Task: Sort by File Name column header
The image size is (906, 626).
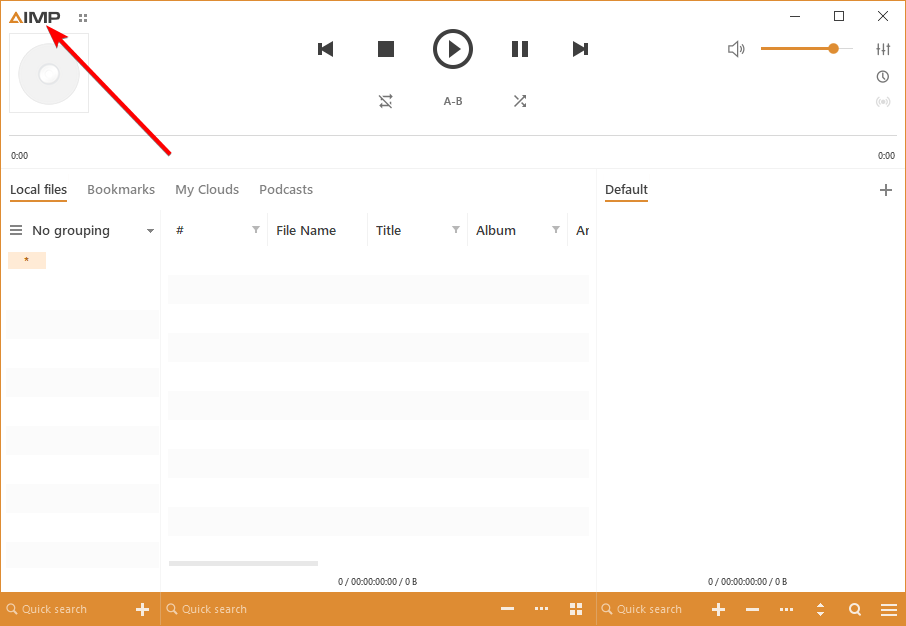Action: [x=306, y=231]
